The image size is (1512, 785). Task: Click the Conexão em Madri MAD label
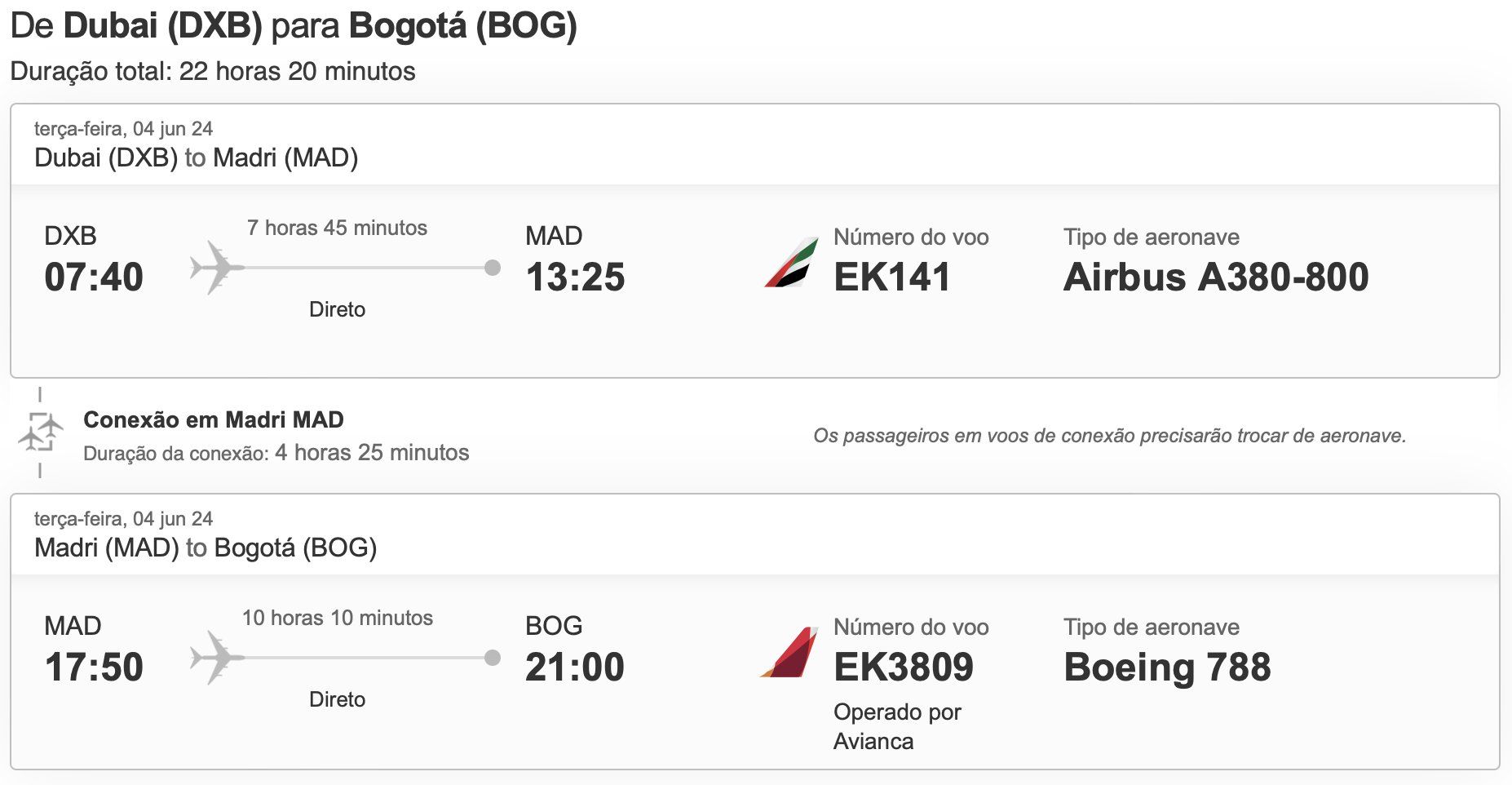tap(214, 419)
